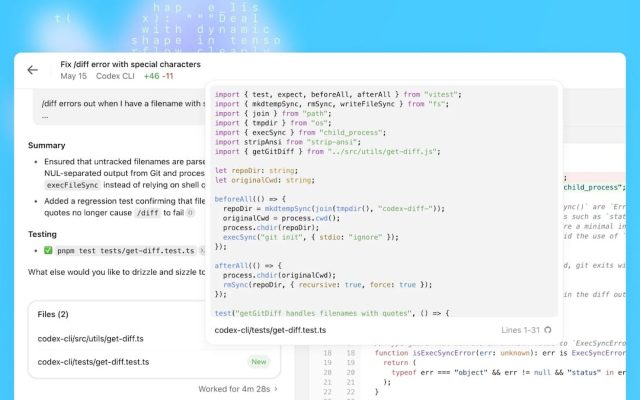Click the "let repoDir: string;" code line
This screenshot has height=400, width=640.
click(256, 171)
